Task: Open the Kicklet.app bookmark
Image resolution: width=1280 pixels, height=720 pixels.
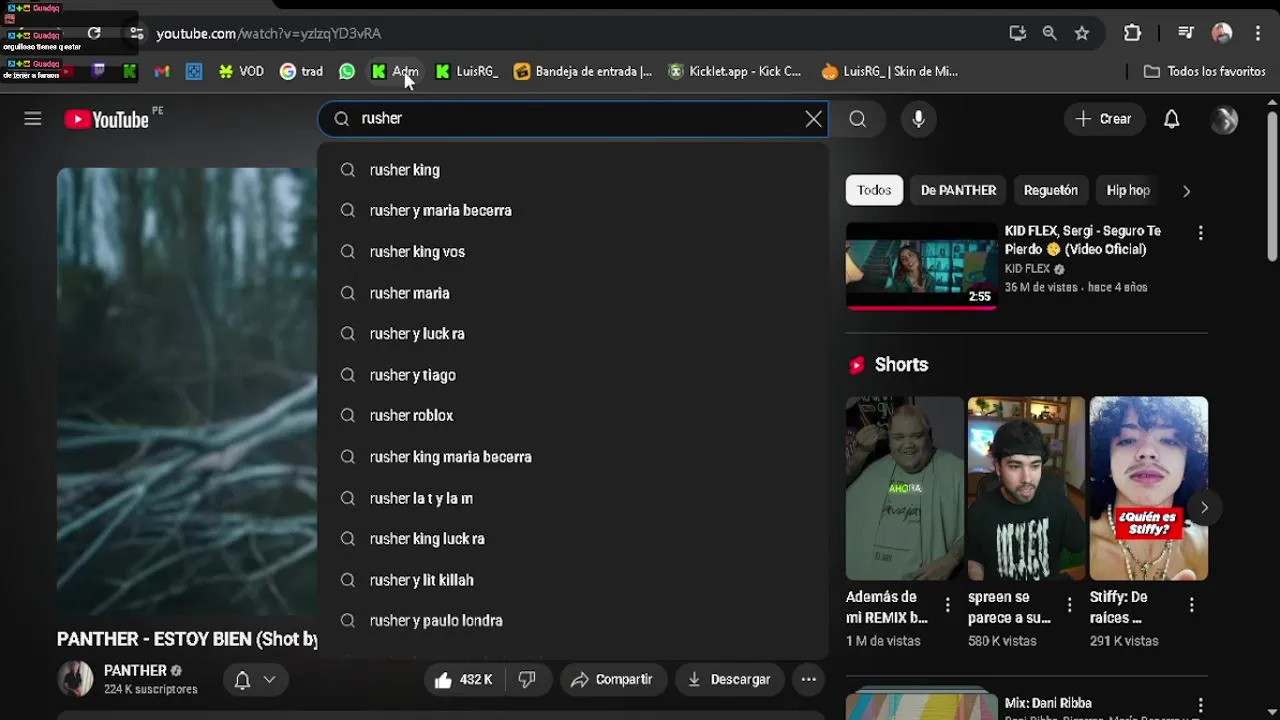Action: pyautogui.click(x=735, y=71)
